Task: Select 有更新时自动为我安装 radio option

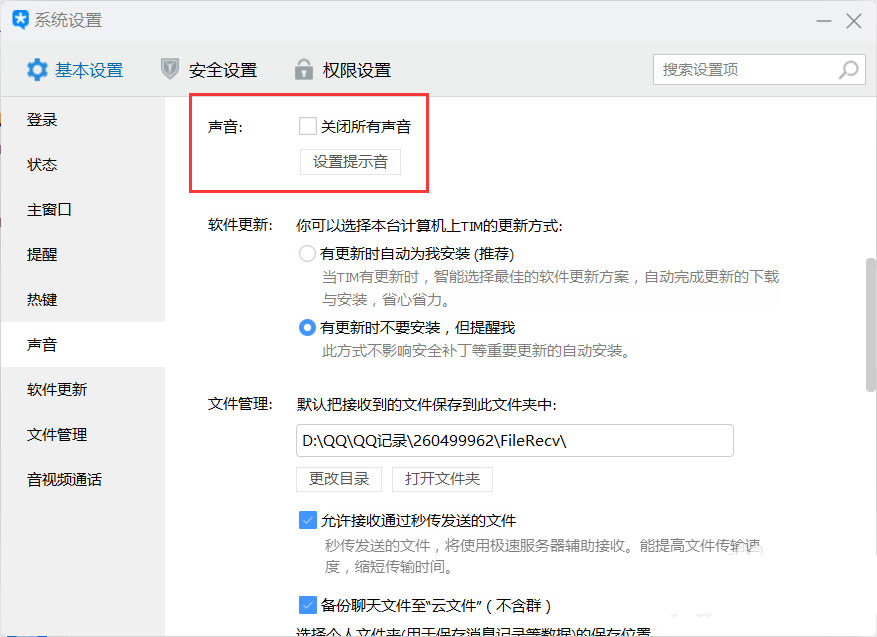Action: (x=308, y=254)
